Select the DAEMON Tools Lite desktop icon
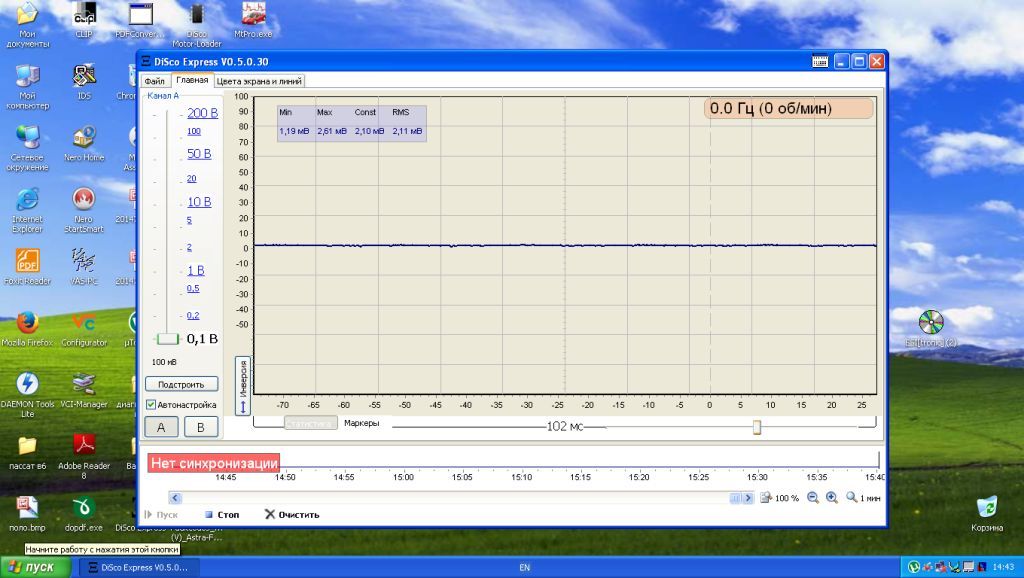1024x578 pixels. tap(27, 395)
